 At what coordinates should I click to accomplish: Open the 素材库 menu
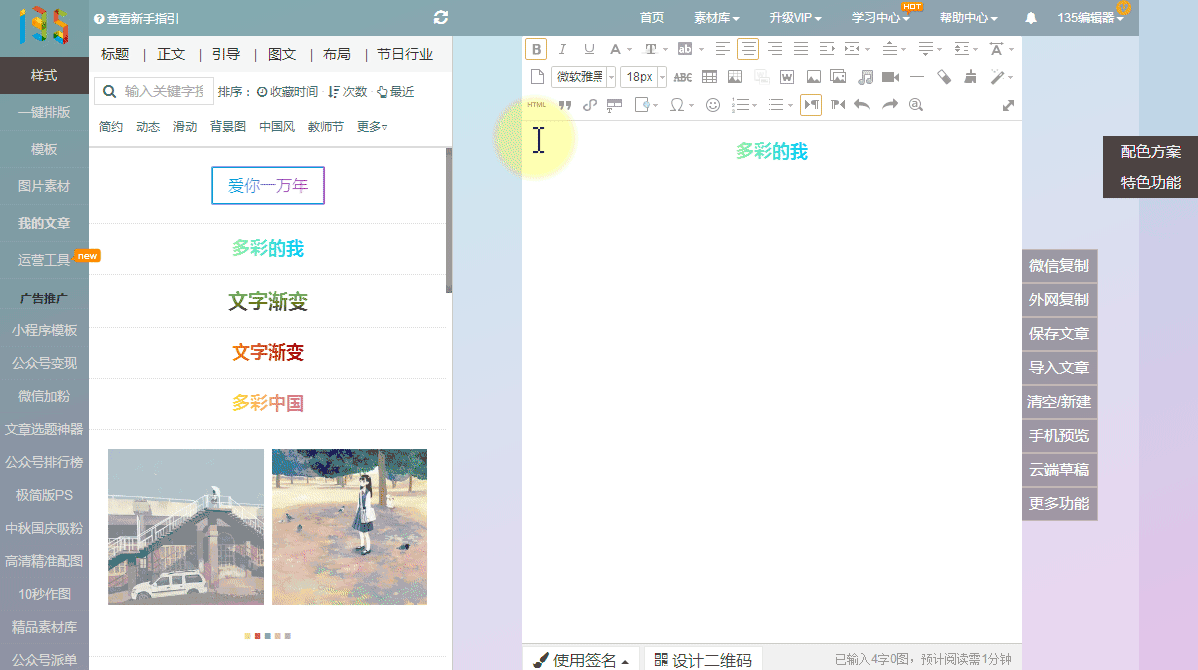(x=717, y=17)
